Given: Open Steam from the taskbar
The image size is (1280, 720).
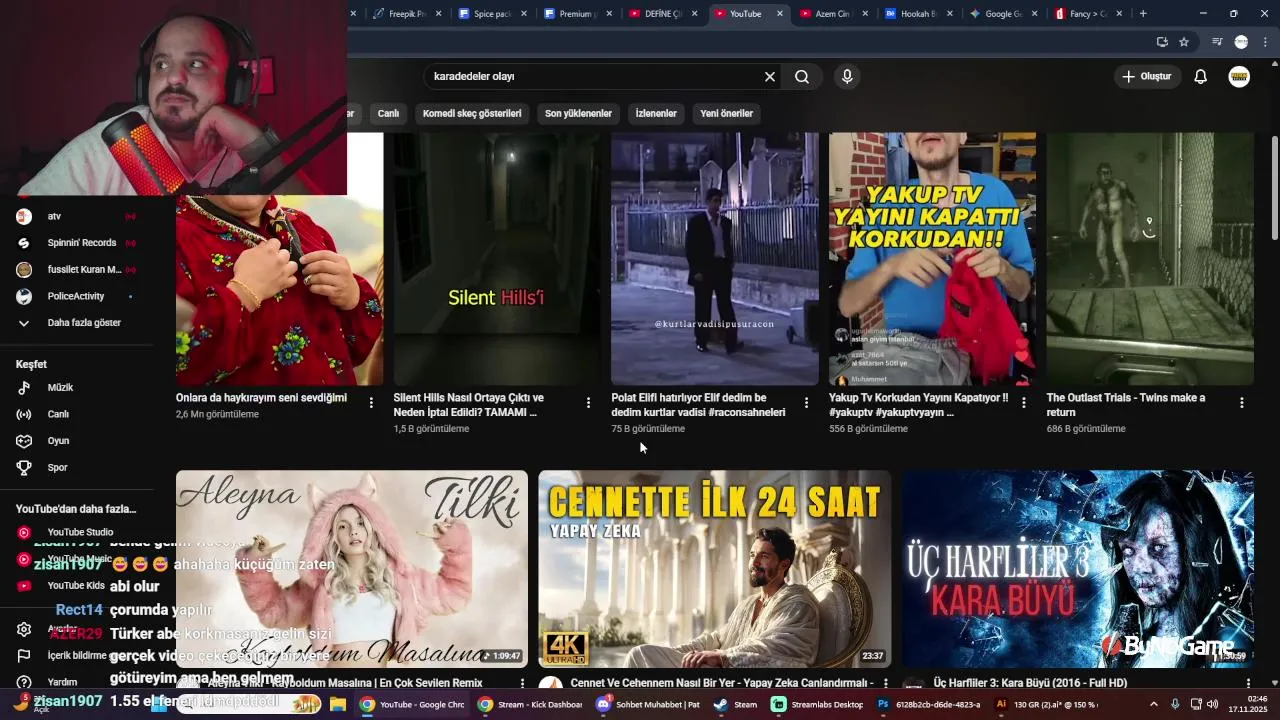Looking at the screenshot, I should (736, 704).
